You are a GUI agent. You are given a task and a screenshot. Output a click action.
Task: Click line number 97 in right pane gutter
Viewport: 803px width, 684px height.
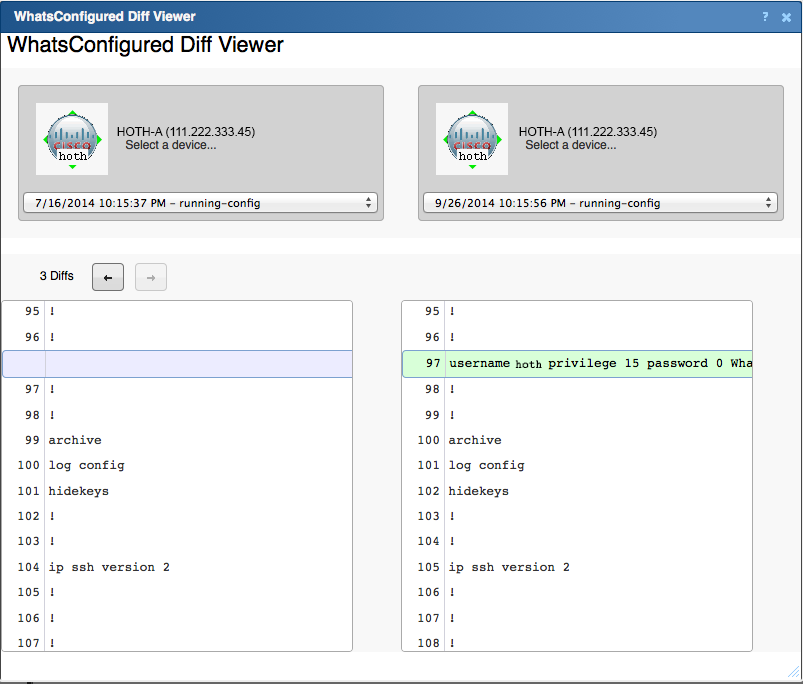(433, 364)
